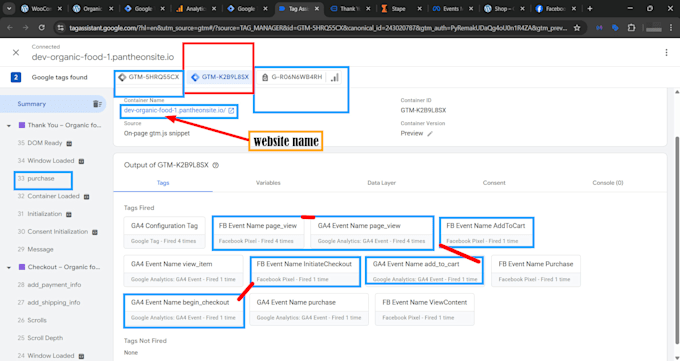The height and width of the screenshot is (361, 680).
Task: Open the GA4 Event Name begin_checkout tag card
Action: 184,310
